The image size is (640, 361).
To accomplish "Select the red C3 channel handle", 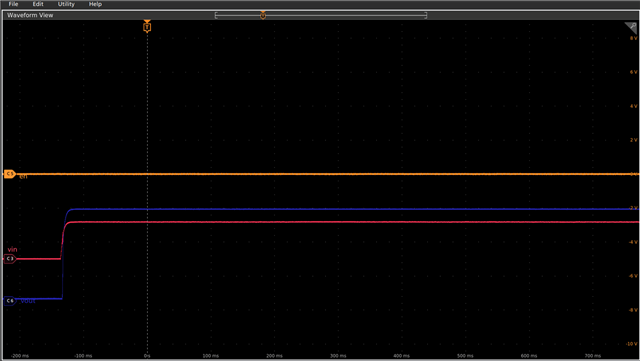I will click(x=9, y=258).
